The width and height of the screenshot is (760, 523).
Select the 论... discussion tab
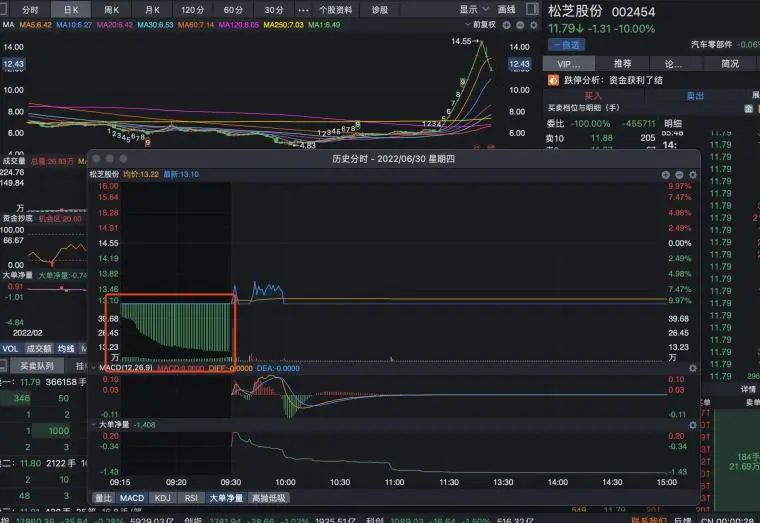coord(673,63)
